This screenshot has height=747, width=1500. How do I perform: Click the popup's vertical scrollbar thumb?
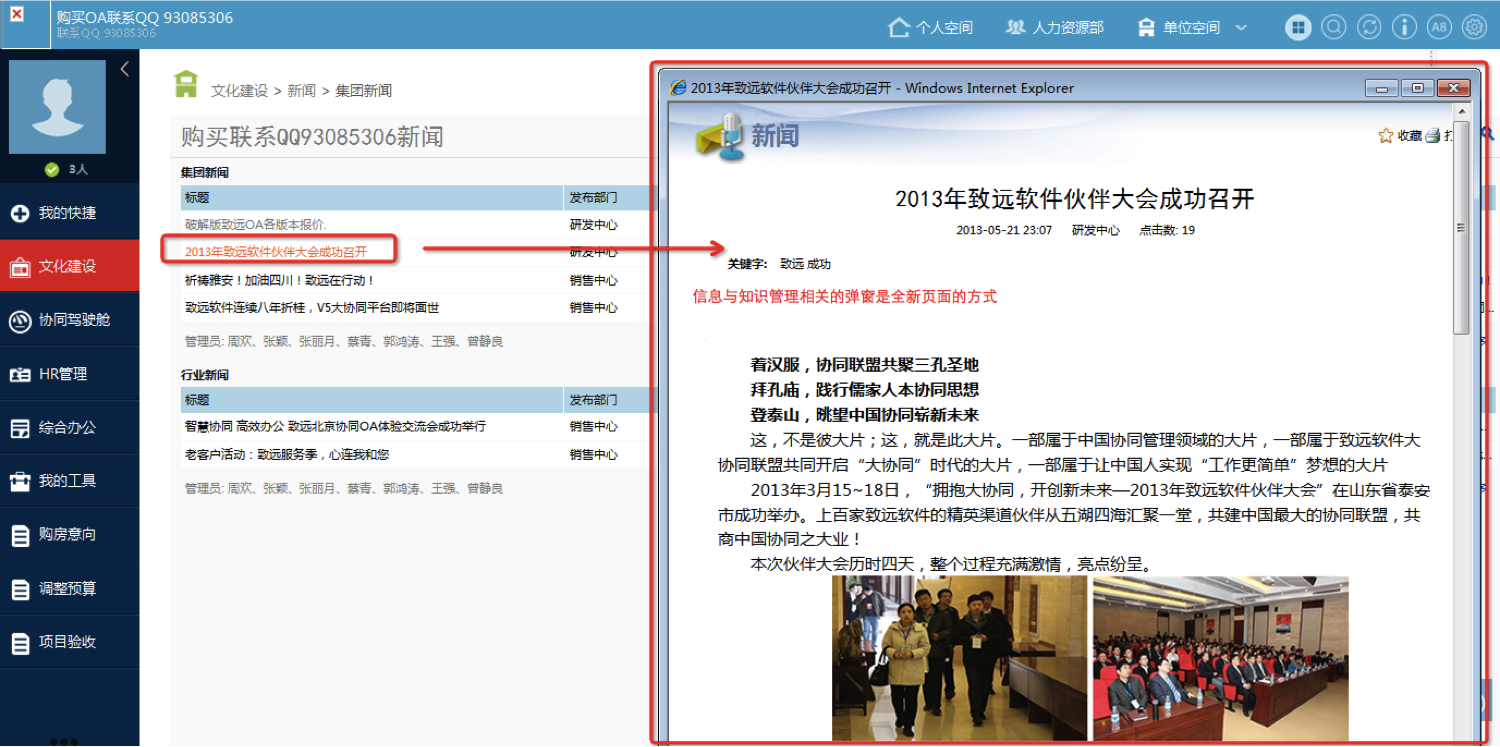click(x=1460, y=228)
